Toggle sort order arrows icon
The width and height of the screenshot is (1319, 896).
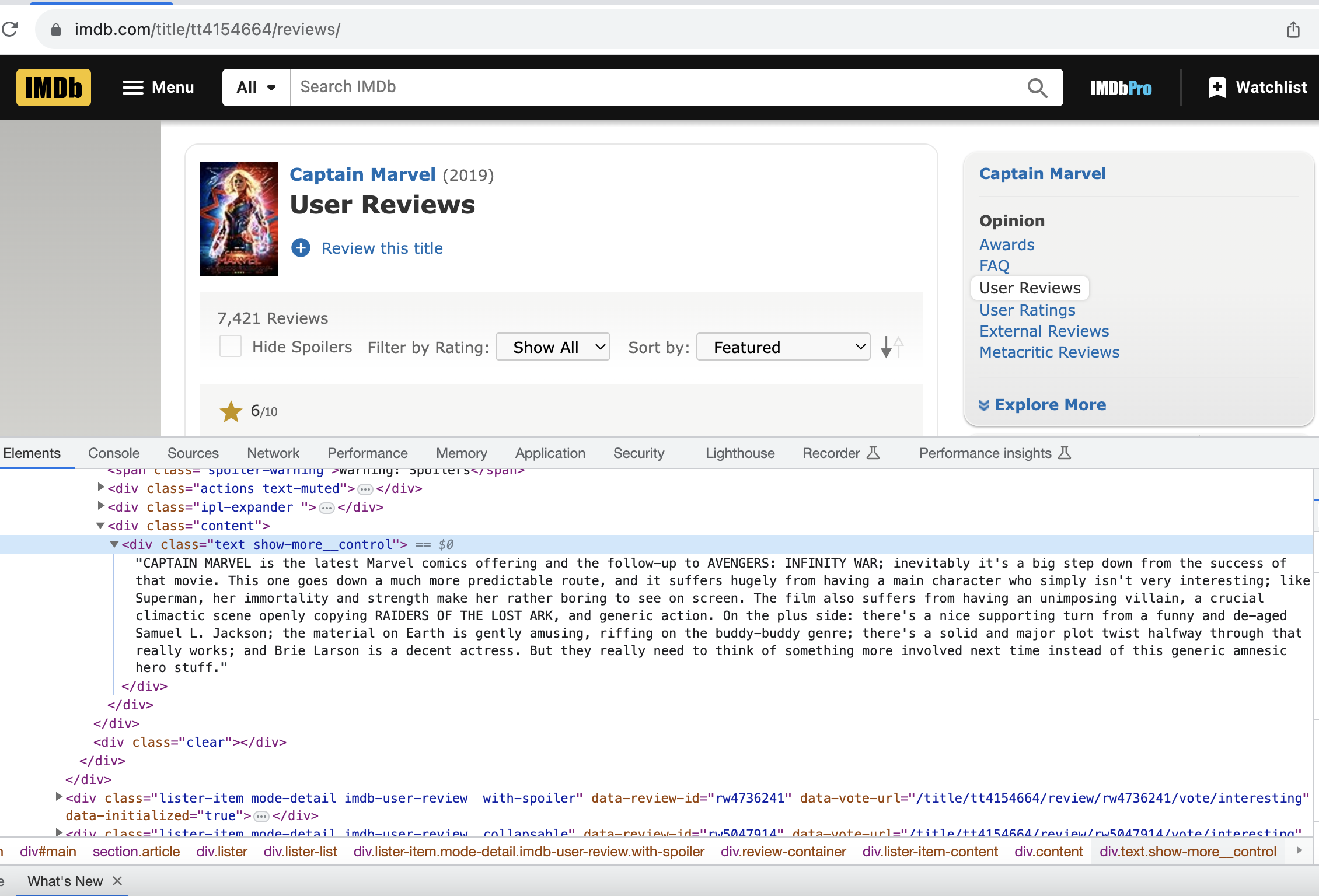pos(892,347)
